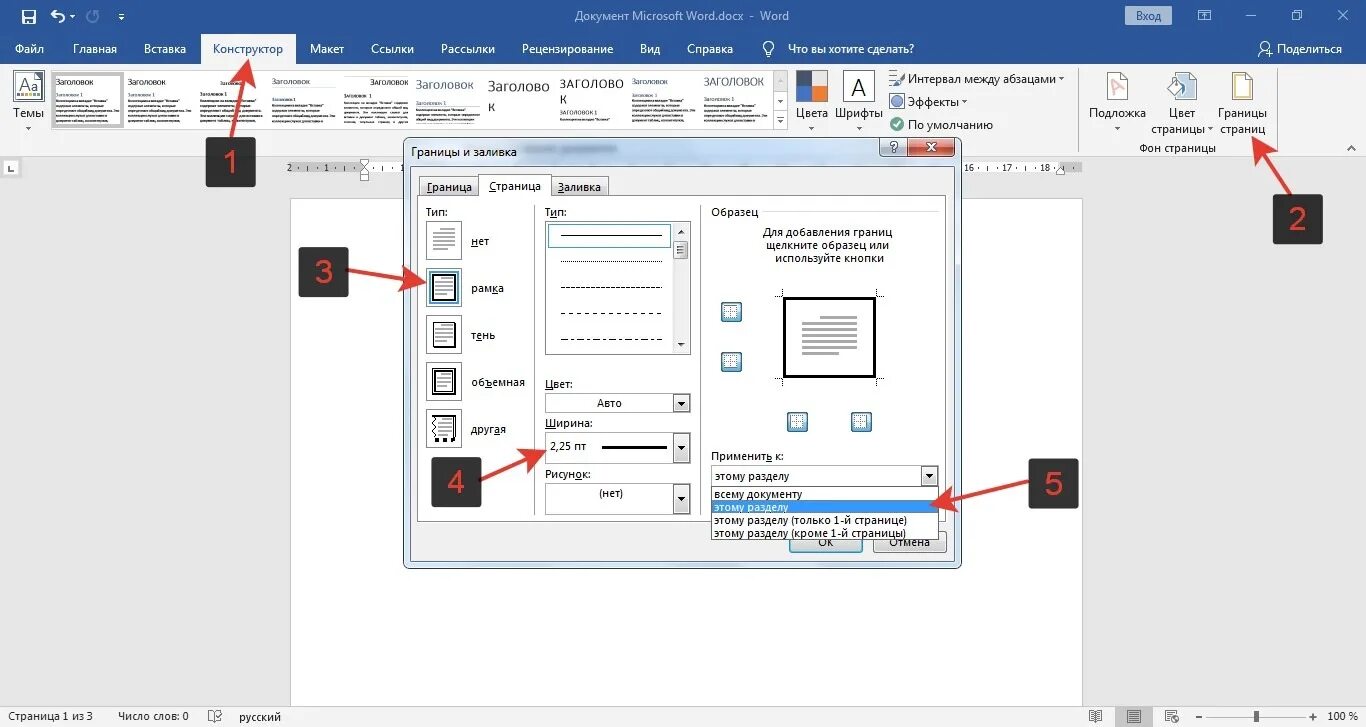Screen dimensions: 1366x727
Task: Select the Конструктор ribbon tab
Action: (248, 49)
